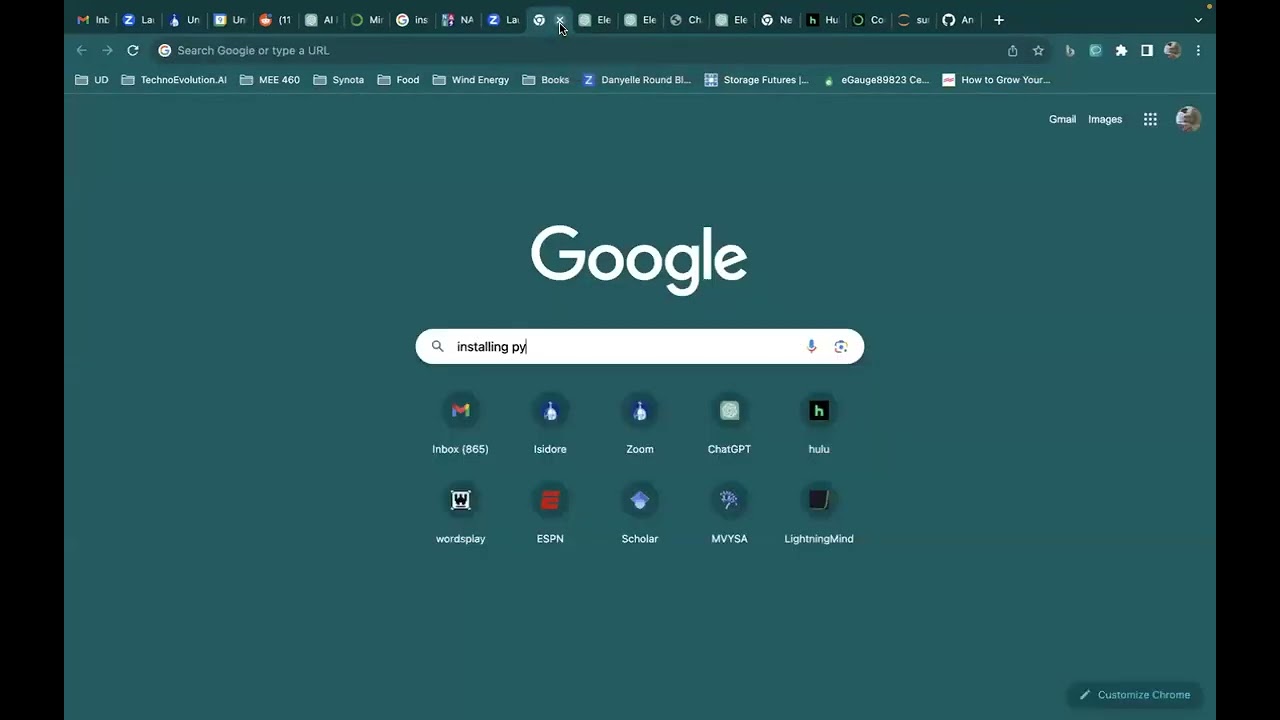Image resolution: width=1280 pixels, height=720 pixels.
Task: Open the Isidore shortcut
Action: tap(550, 425)
